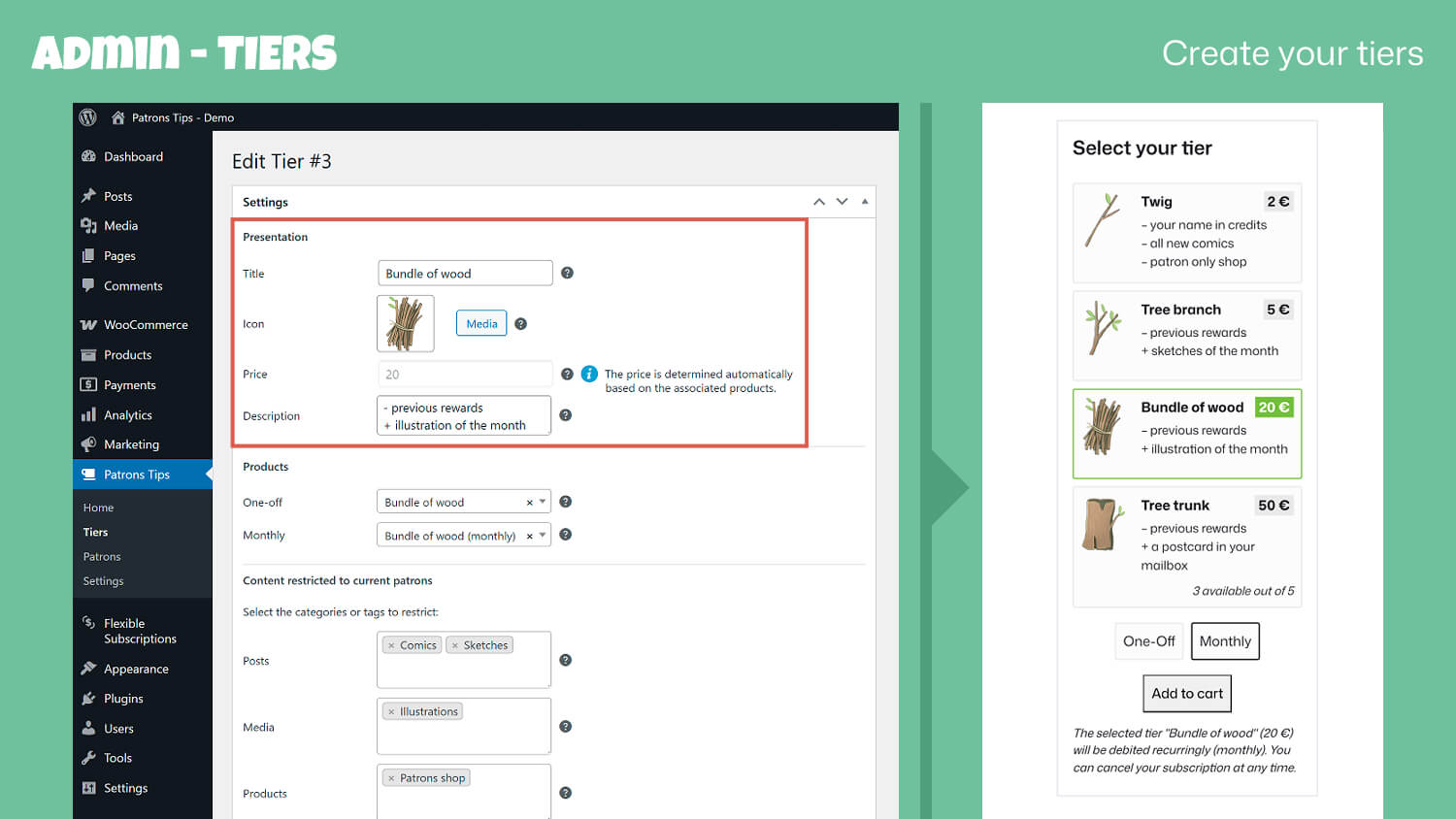
Task: Click the WooCommerce logo icon
Action: 88,324
